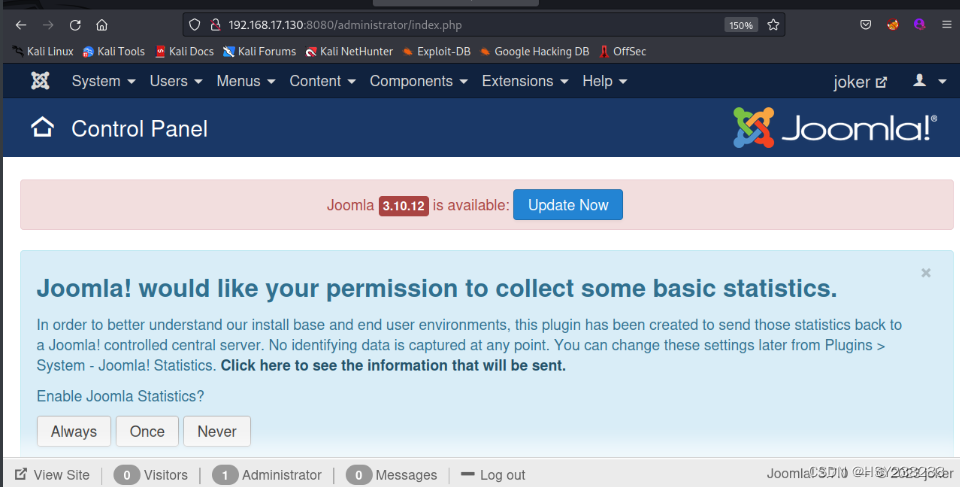Click Log out in the status bar
This screenshot has height=487, width=960.
pos(493,475)
